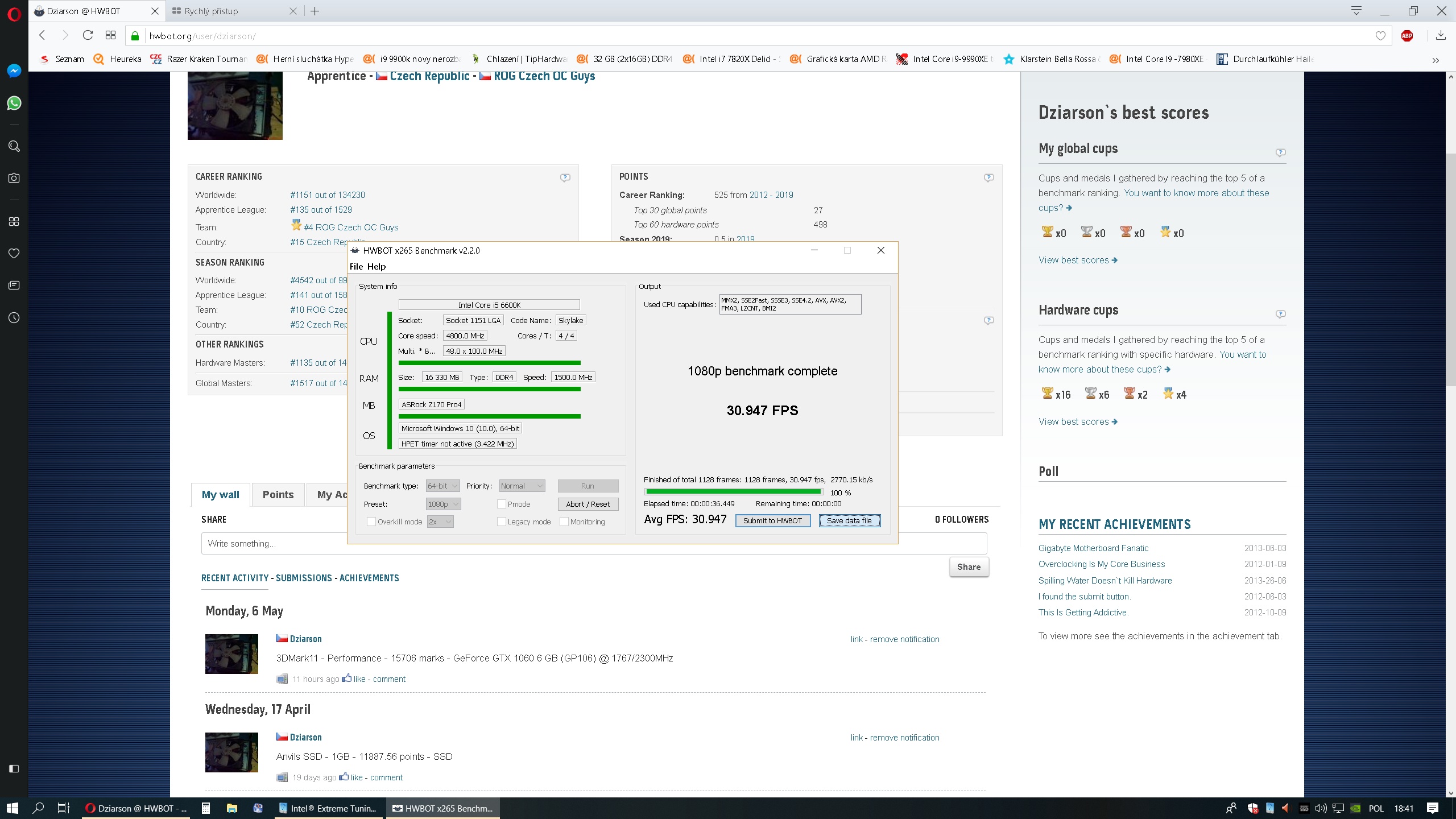Open snapshot camera in Opera sidebar
1456x819 pixels.
pyautogui.click(x=14, y=178)
